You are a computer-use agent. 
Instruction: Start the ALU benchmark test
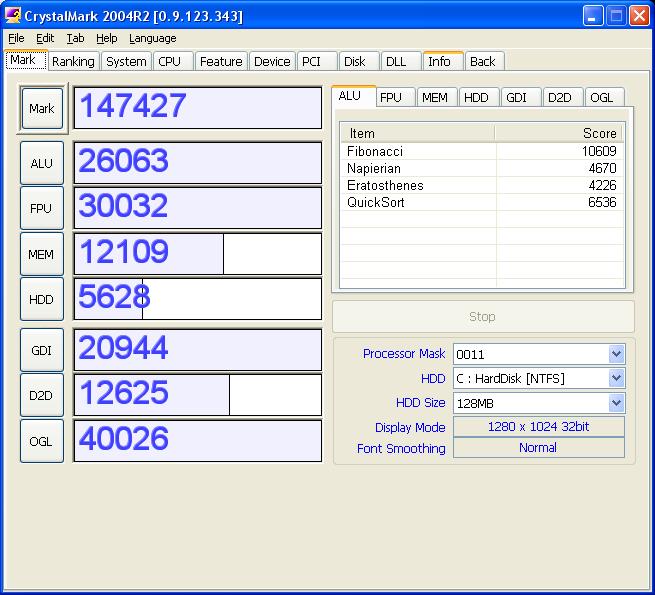42,163
